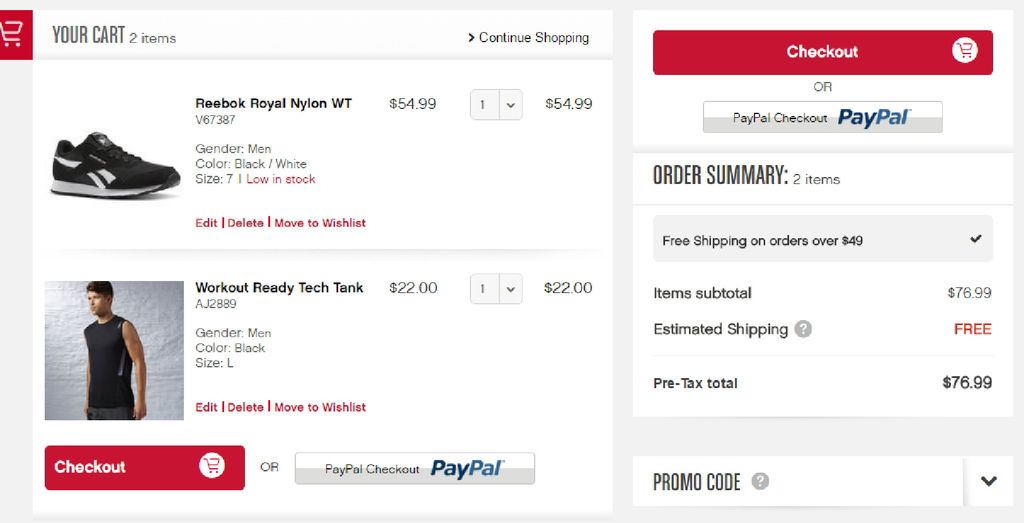This screenshot has height=523, width=1024.
Task: Click the cart icon inside the top Checkout button
Action: coord(965,51)
